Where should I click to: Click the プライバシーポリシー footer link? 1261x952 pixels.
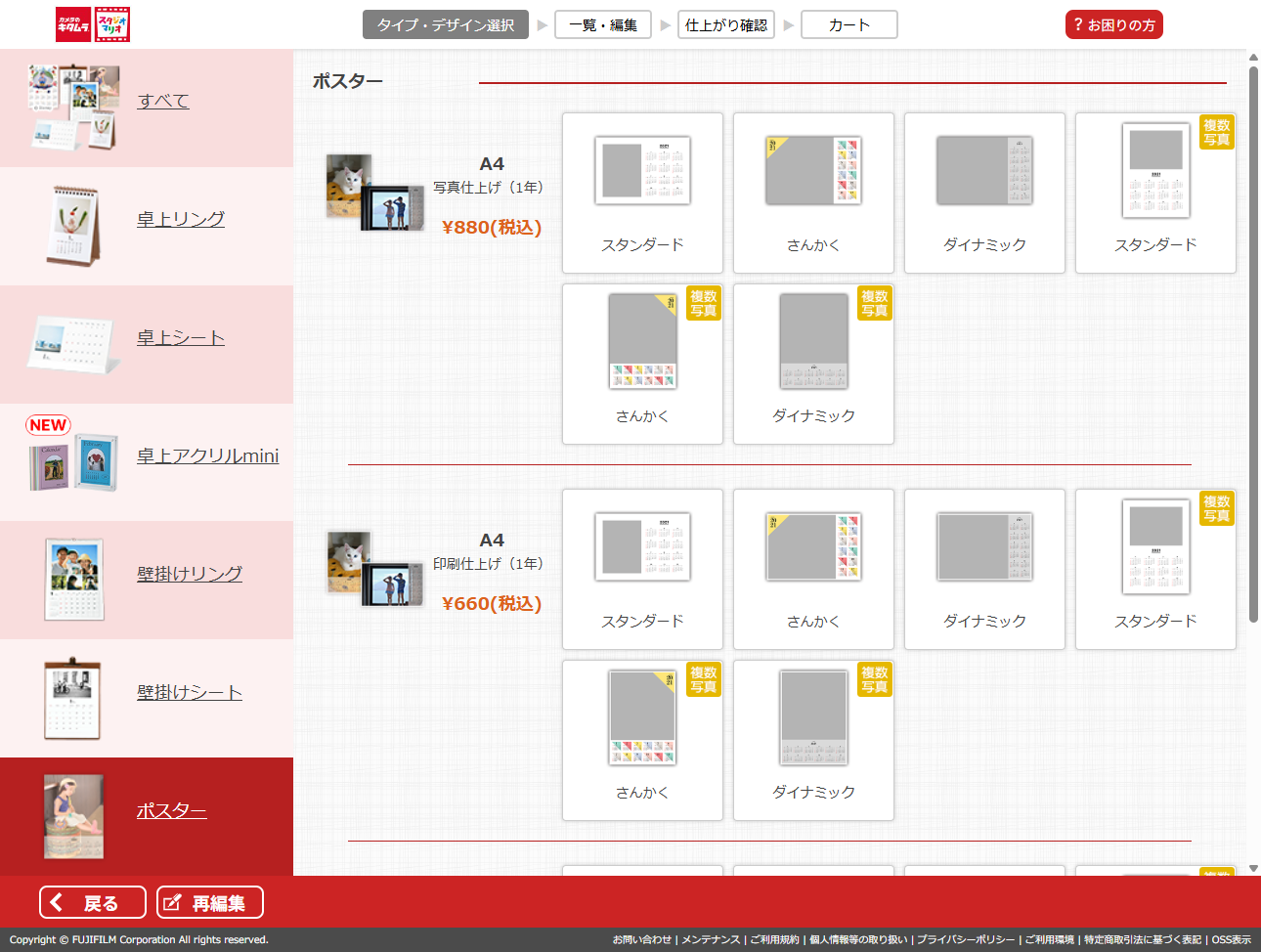[966, 939]
